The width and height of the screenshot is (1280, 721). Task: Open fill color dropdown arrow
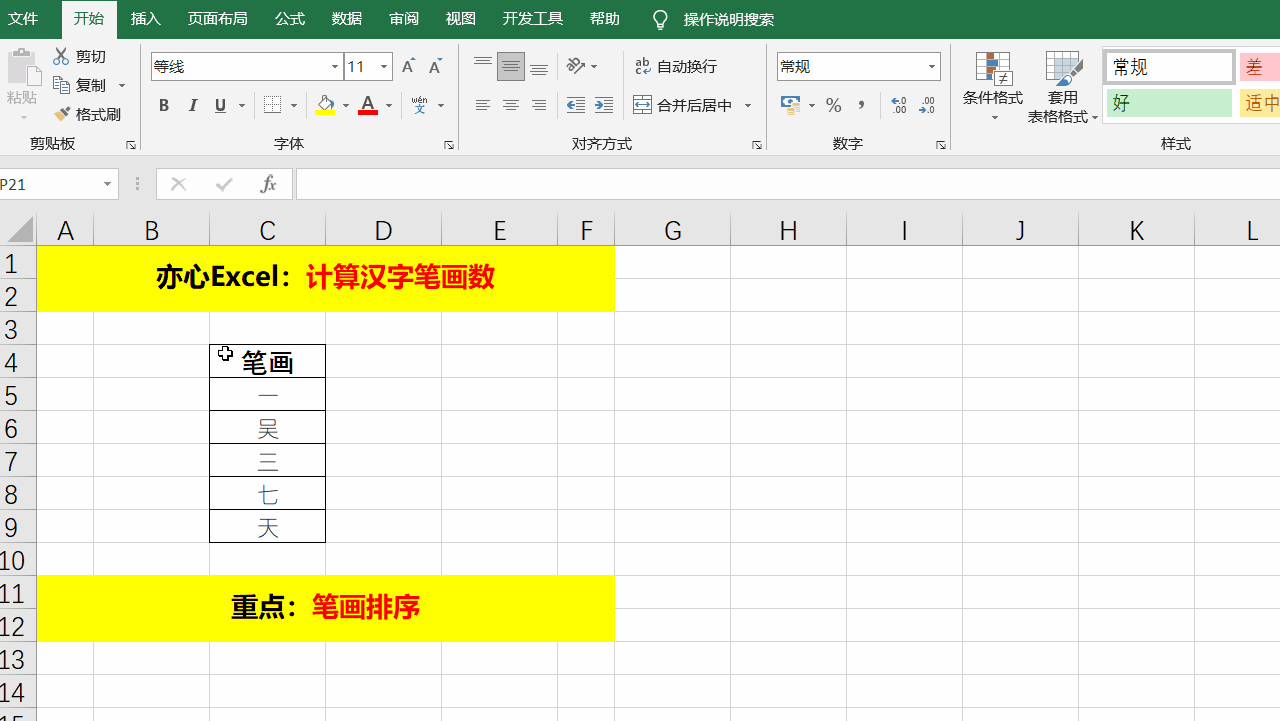tap(346, 106)
